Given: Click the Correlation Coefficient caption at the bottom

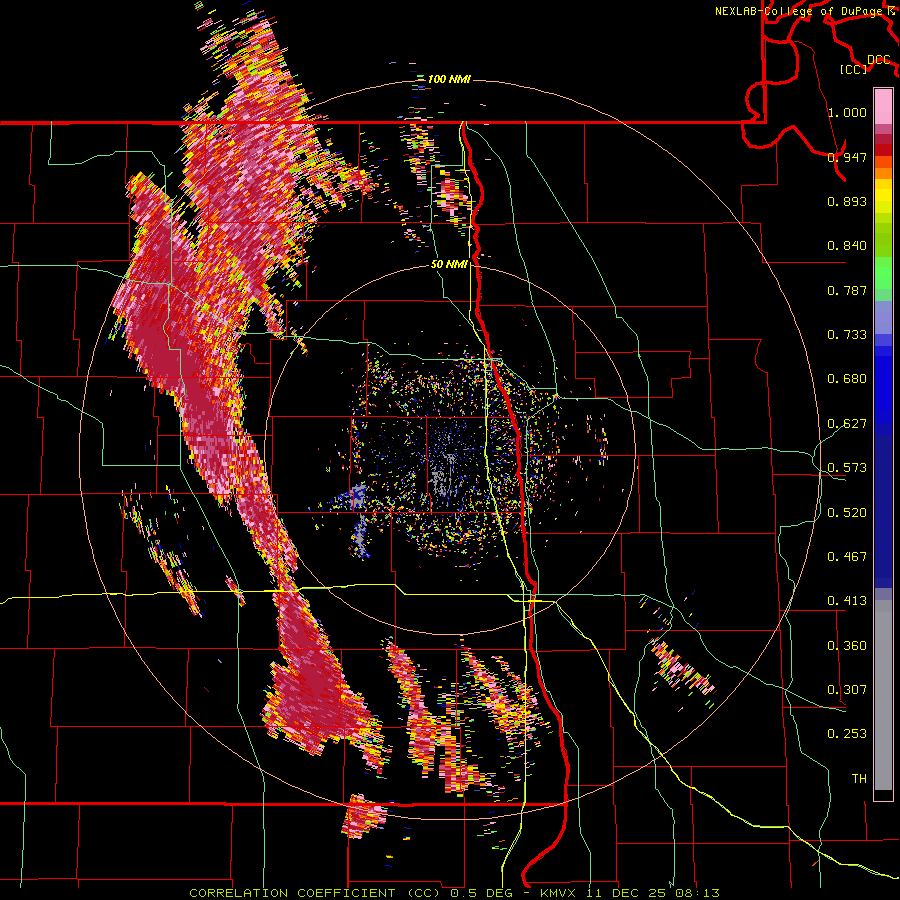Looking at the screenshot, I should pyautogui.click(x=455, y=893).
